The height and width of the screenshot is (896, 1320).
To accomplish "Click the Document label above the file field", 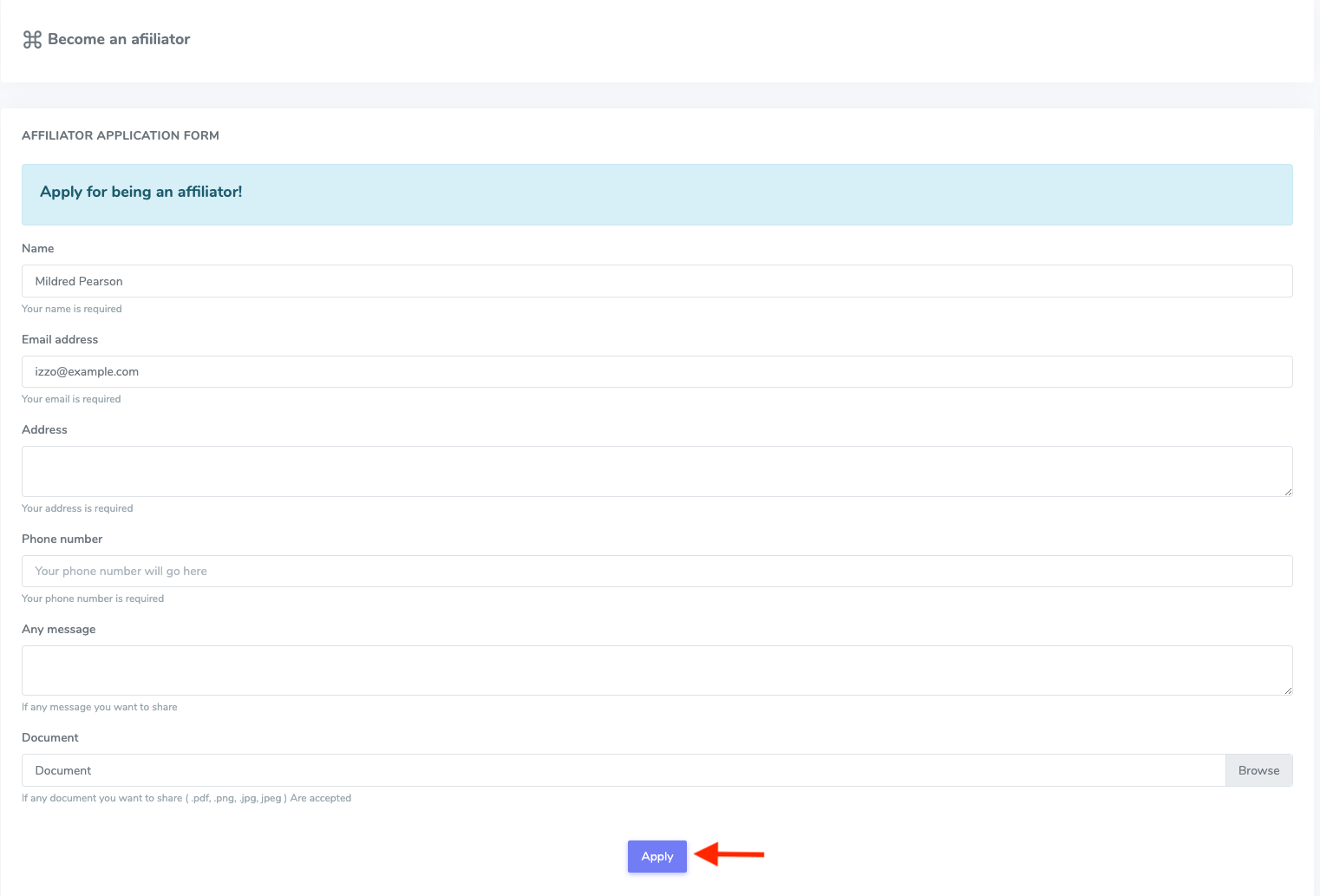I will [x=50, y=737].
